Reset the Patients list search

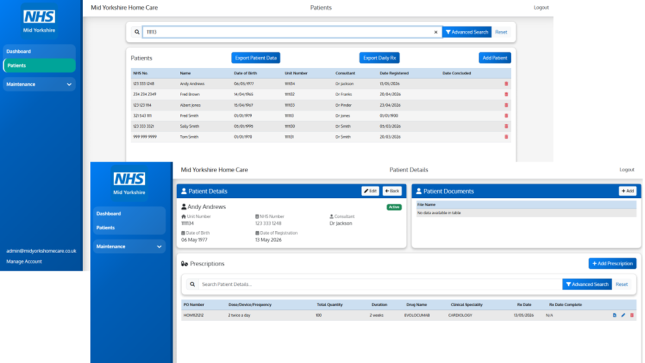tap(501, 32)
